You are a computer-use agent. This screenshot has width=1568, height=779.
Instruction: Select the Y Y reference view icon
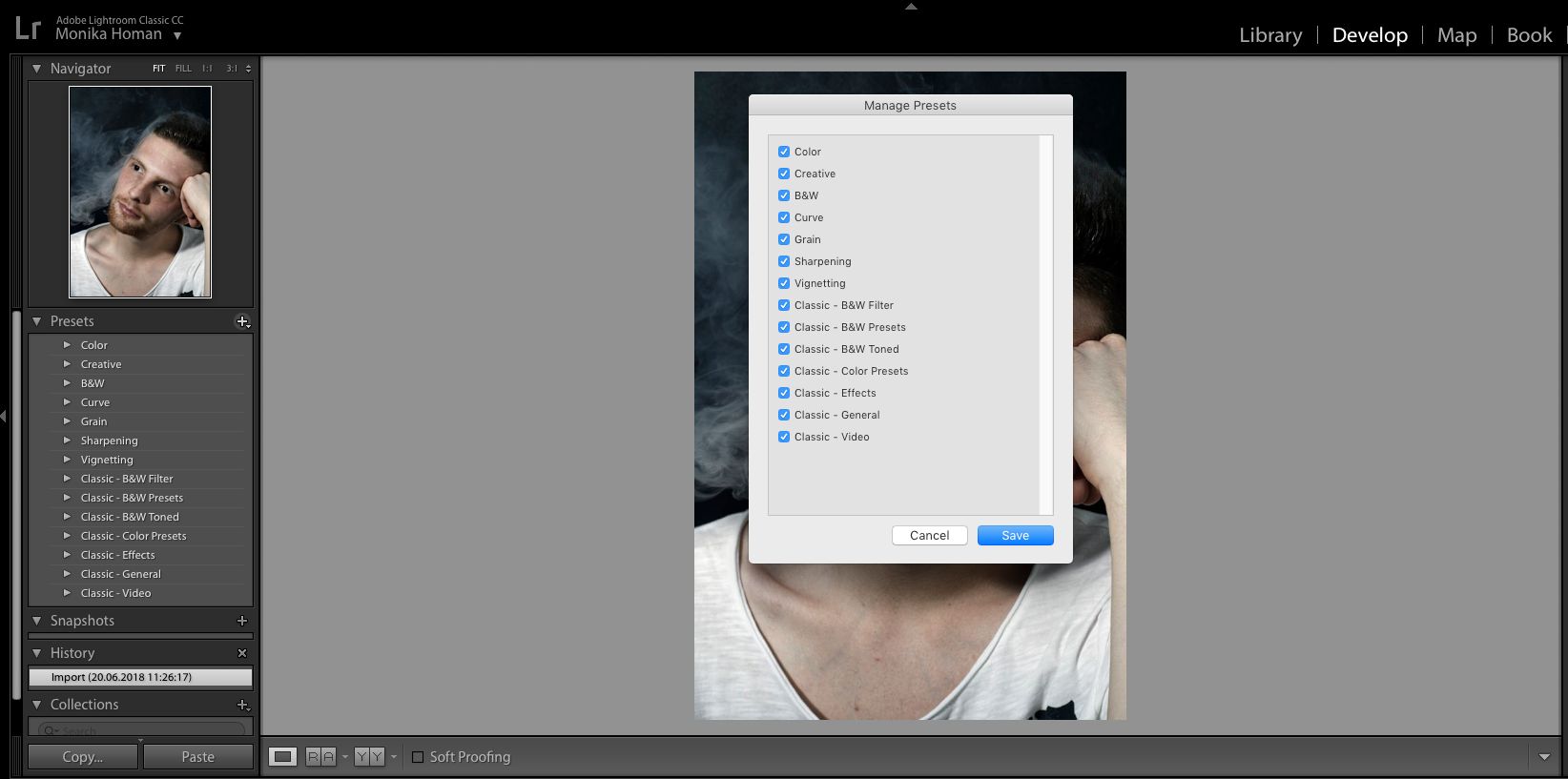pyautogui.click(x=369, y=757)
